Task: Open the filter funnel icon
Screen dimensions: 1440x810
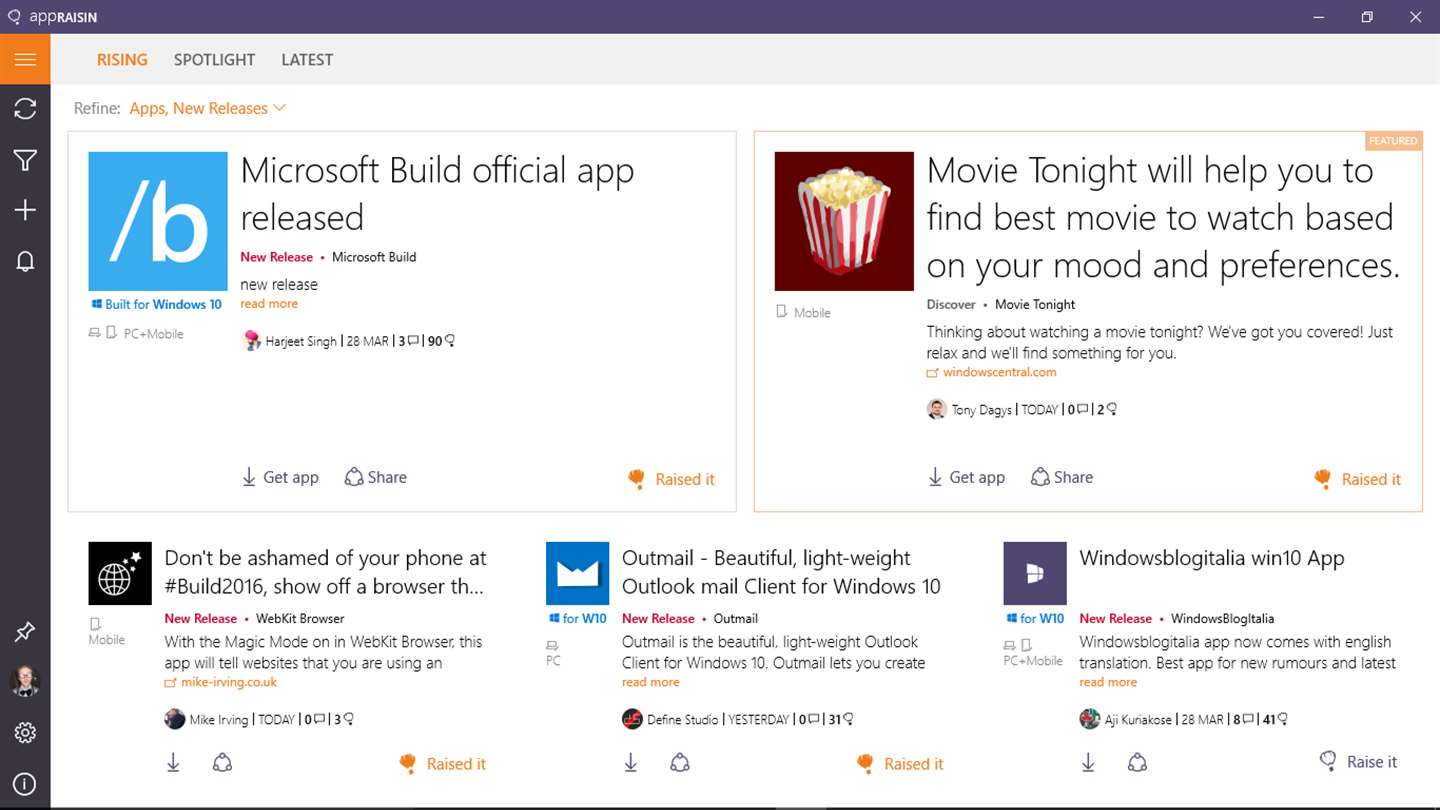Action: pos(25,160)
